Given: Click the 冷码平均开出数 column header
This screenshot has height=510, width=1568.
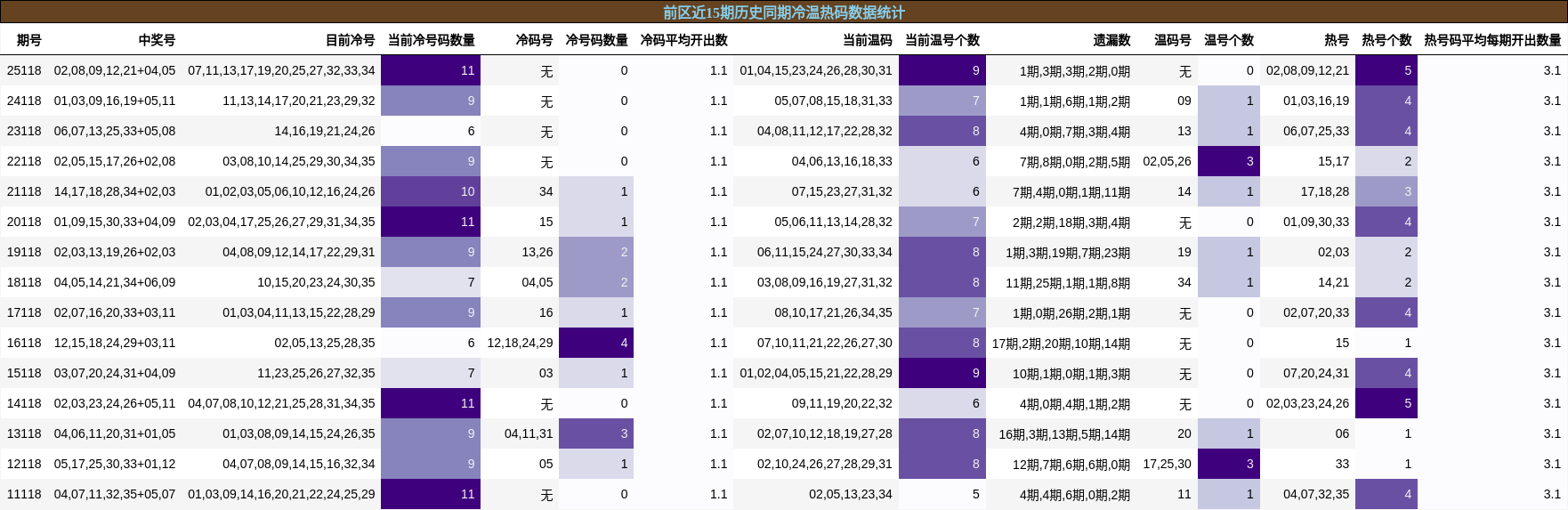Looking at the screenshot, I should point(683,40).
